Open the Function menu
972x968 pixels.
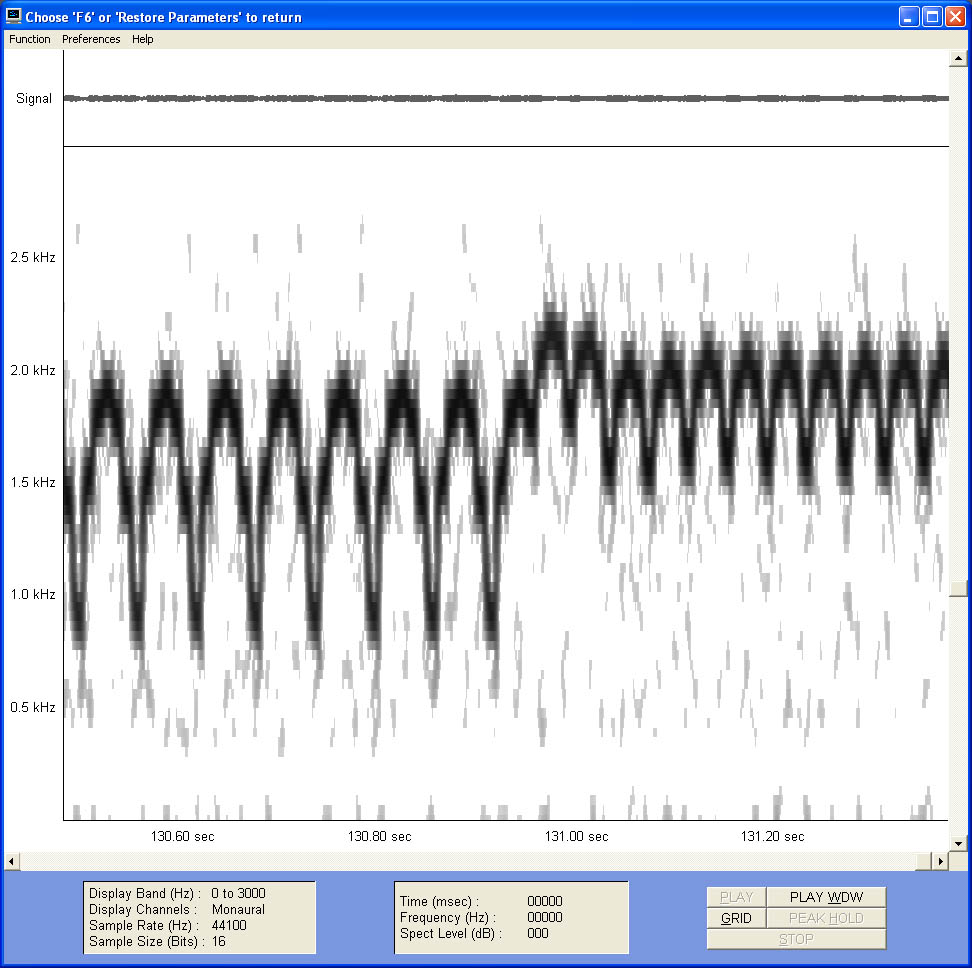30,39
